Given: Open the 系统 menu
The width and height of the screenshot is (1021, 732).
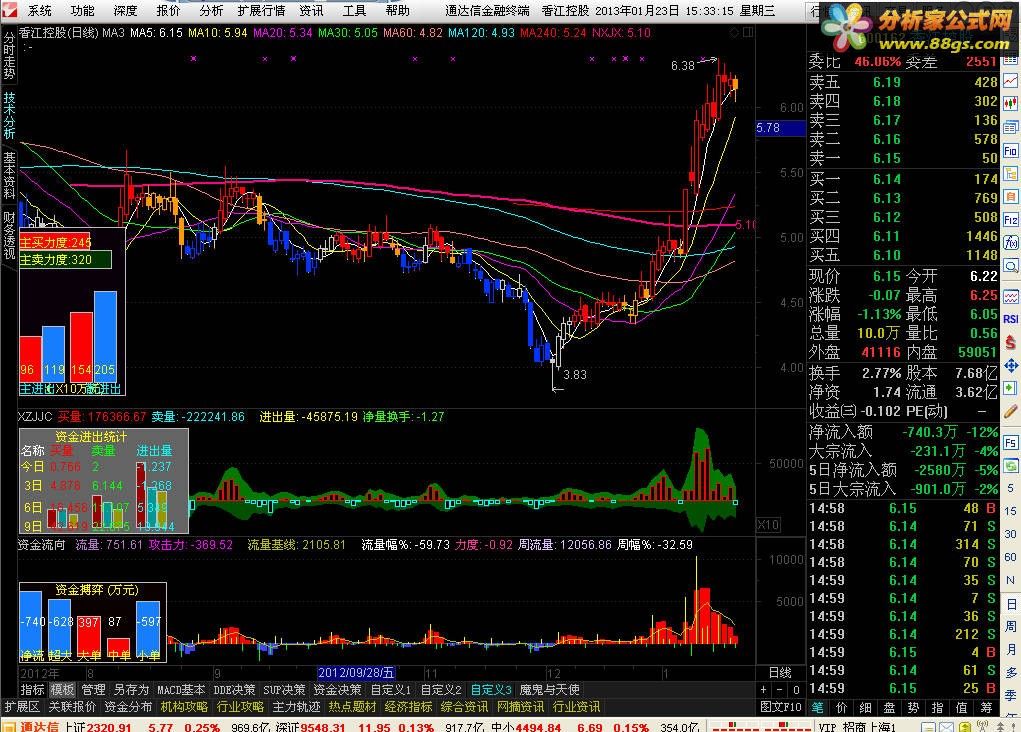Looking at the screenshot, I should tap(39, 10).
